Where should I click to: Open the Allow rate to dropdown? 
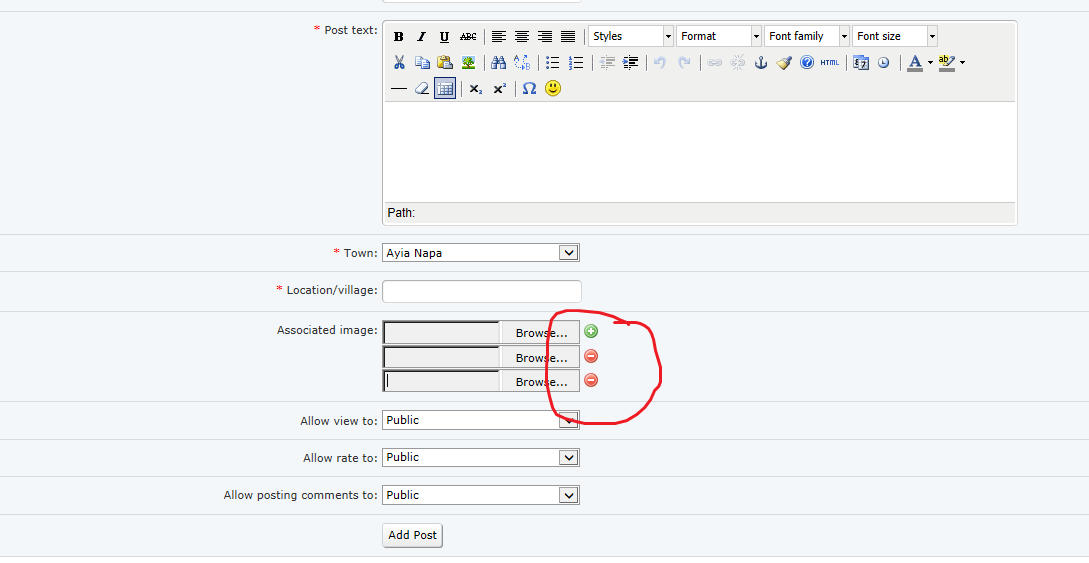click(x=480, y=457)
